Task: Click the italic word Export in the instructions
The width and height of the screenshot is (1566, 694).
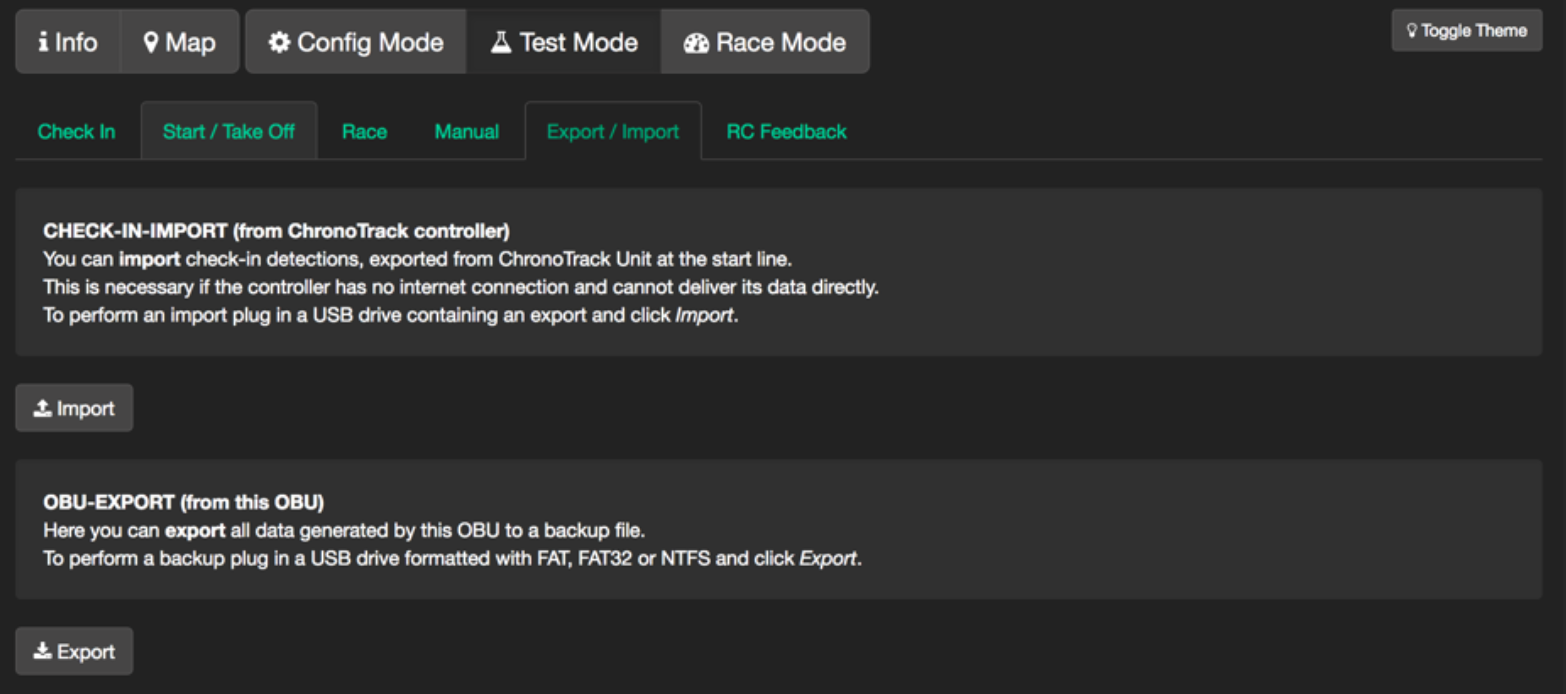Action: point(828,558)
